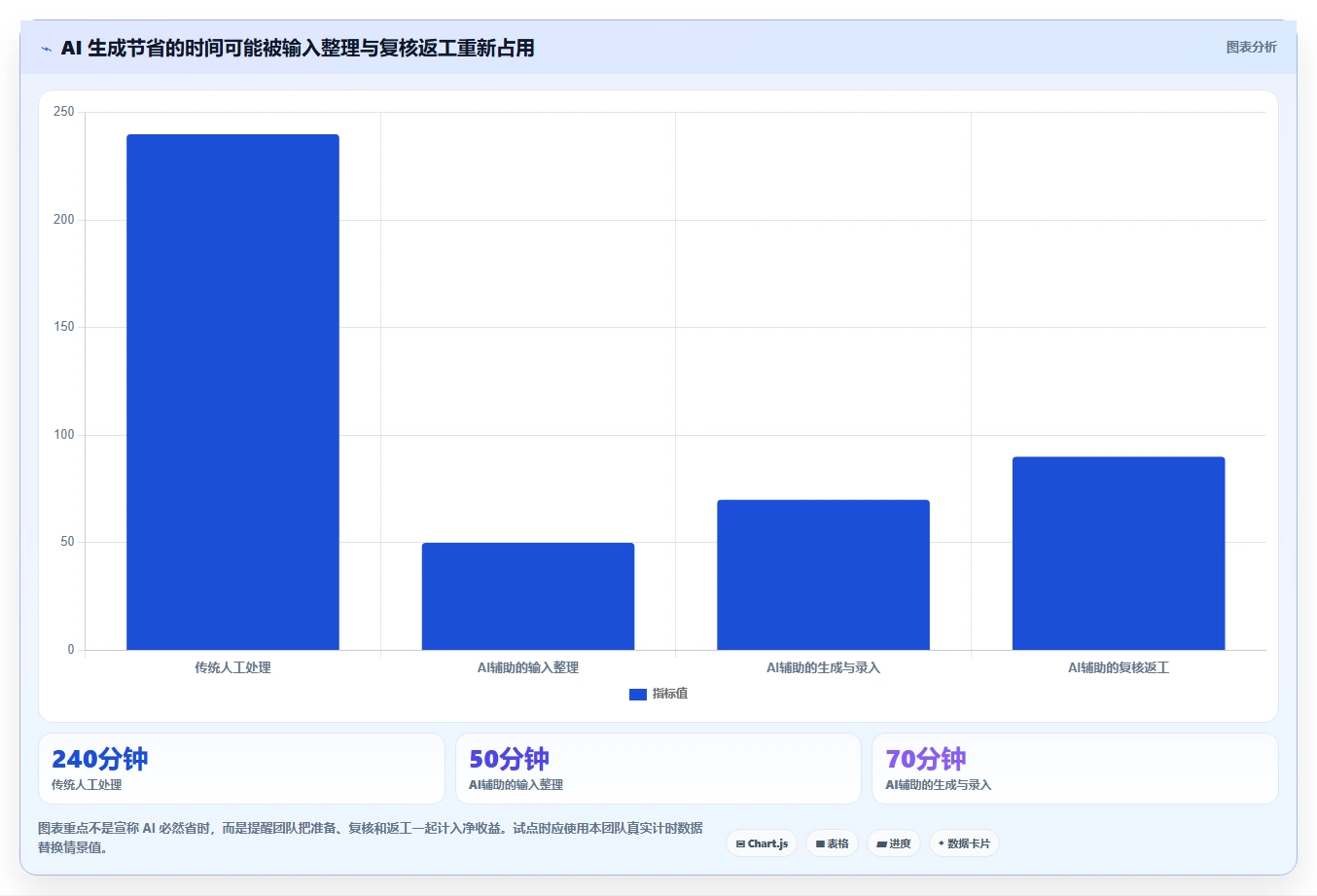Toggle the 指标值 legend color swatch

[638, 695]
